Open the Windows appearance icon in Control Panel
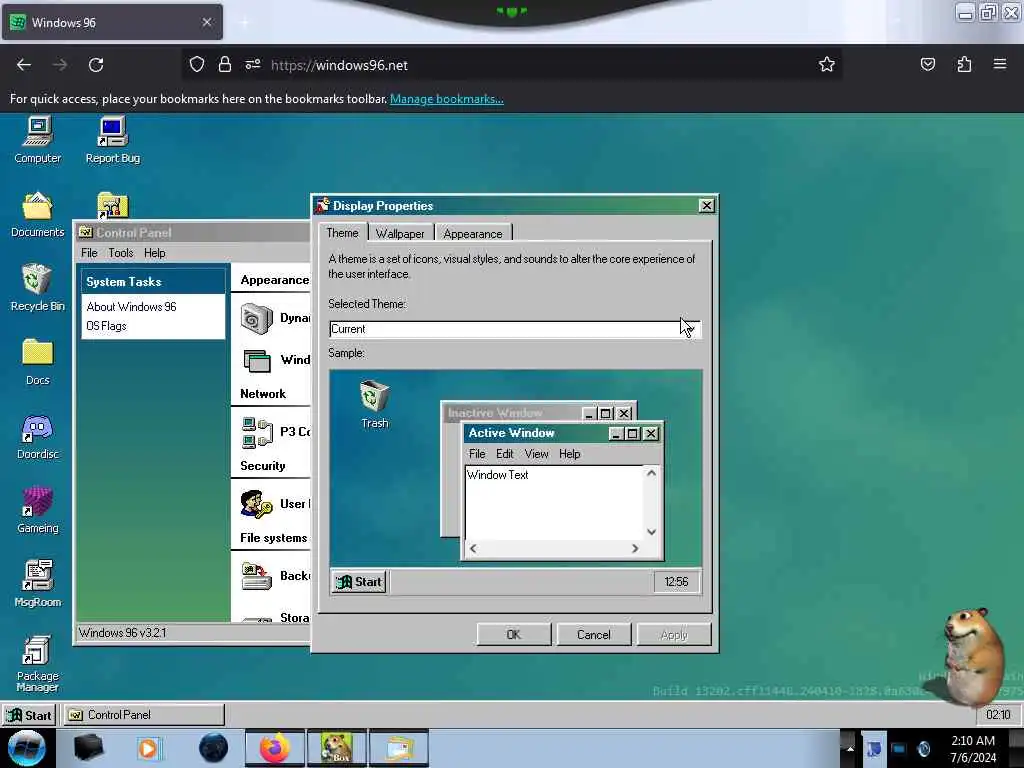1024x768 pixels. pyautogui.click(x=257, y=360)
